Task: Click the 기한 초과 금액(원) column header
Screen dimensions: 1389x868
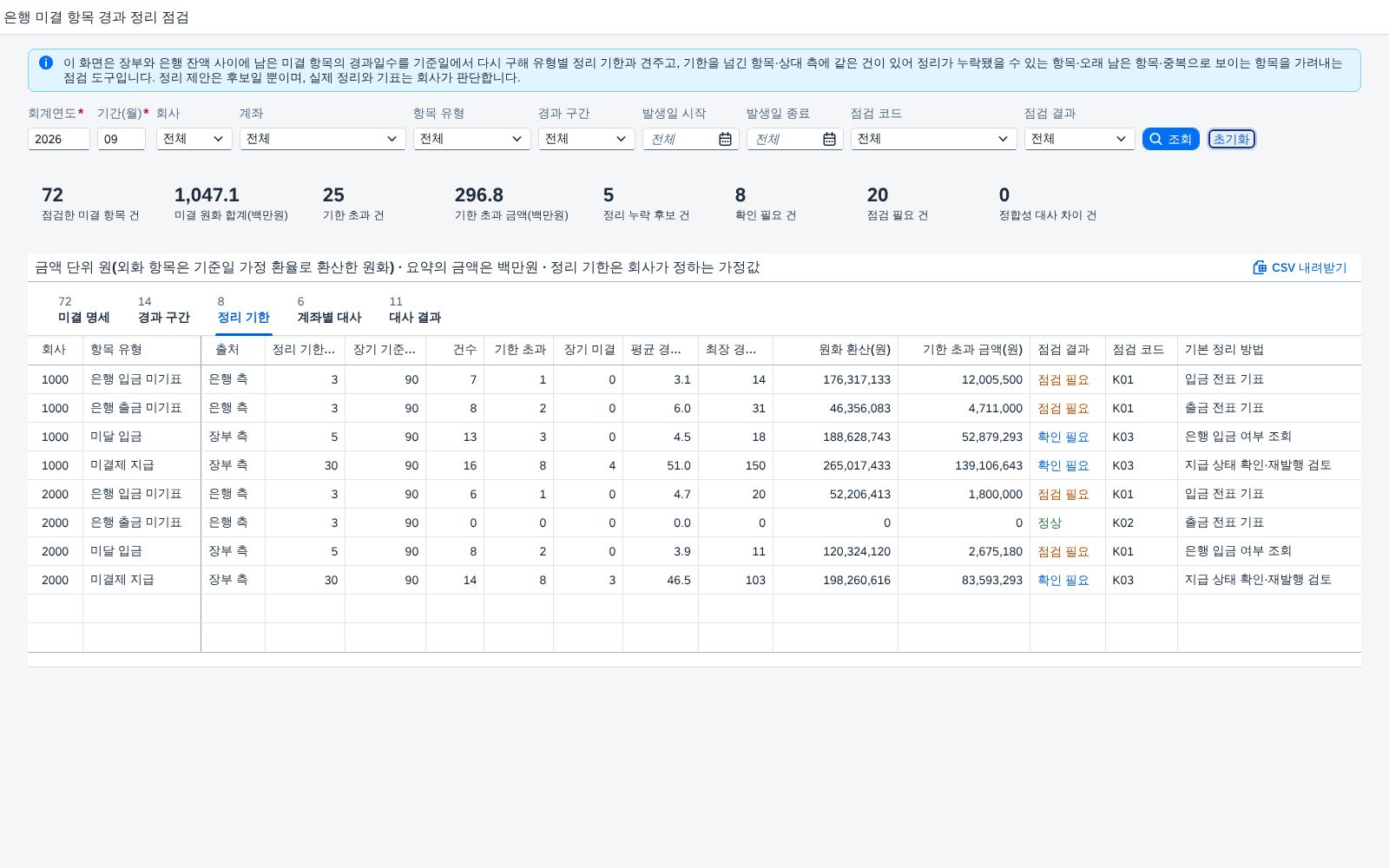Action: 964,350
